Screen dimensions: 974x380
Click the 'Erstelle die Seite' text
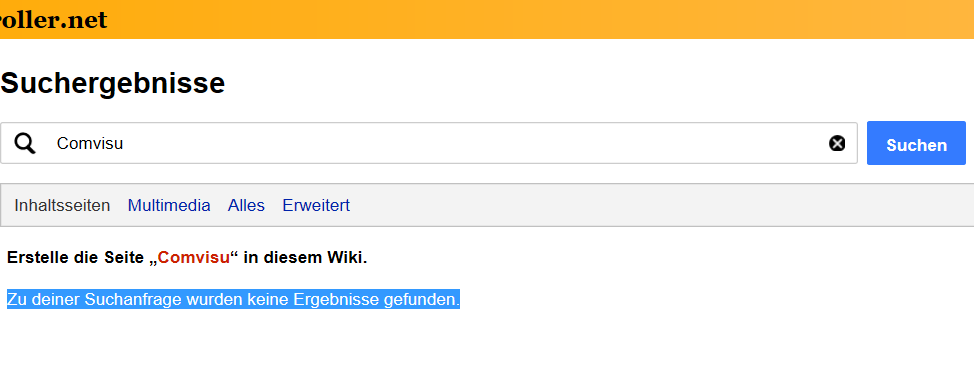(75, 258)
